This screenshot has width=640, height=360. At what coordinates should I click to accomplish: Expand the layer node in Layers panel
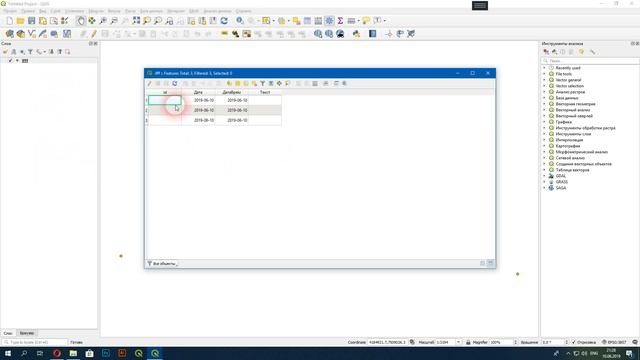point(17,60)
